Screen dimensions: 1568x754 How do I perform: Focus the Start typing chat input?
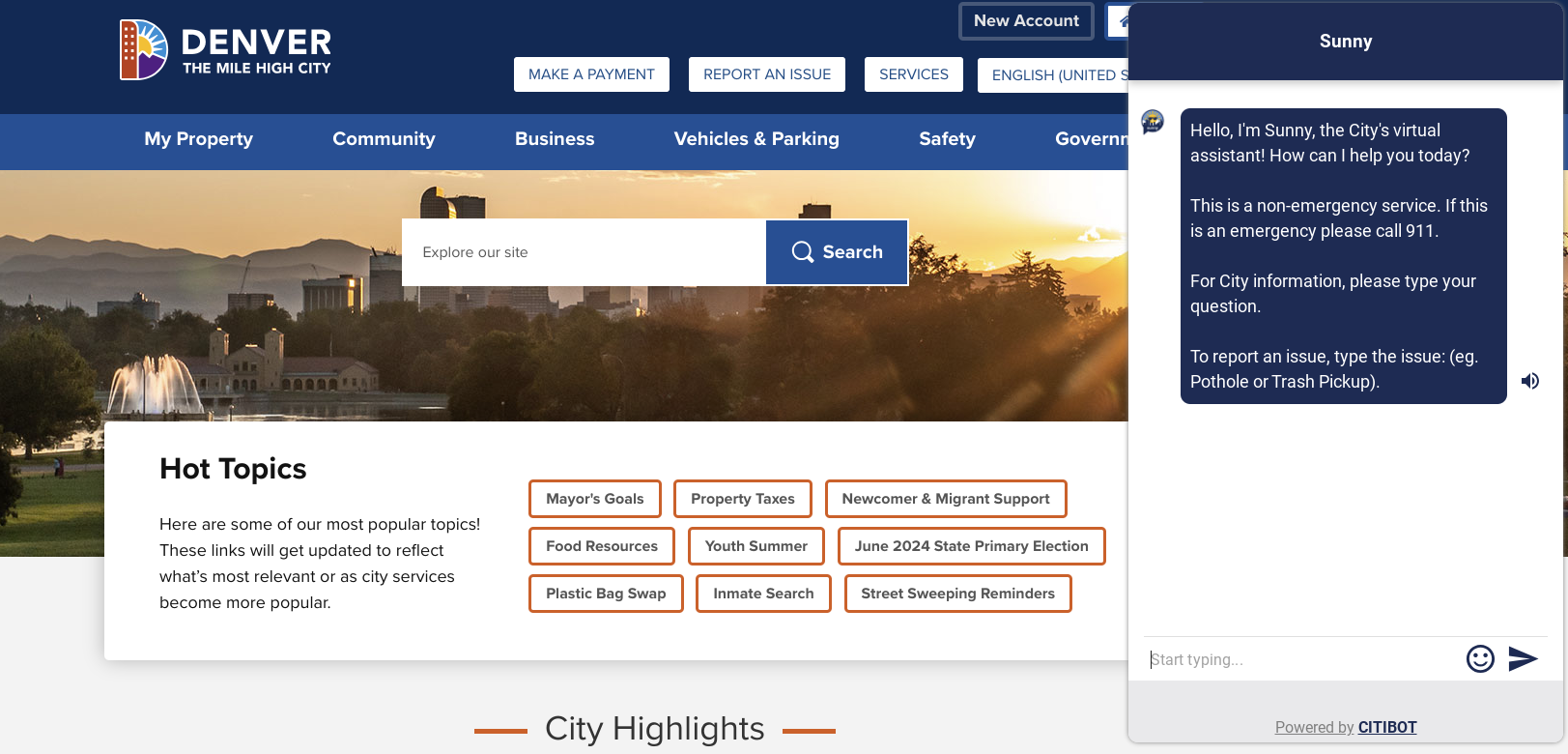point(1299,659)
